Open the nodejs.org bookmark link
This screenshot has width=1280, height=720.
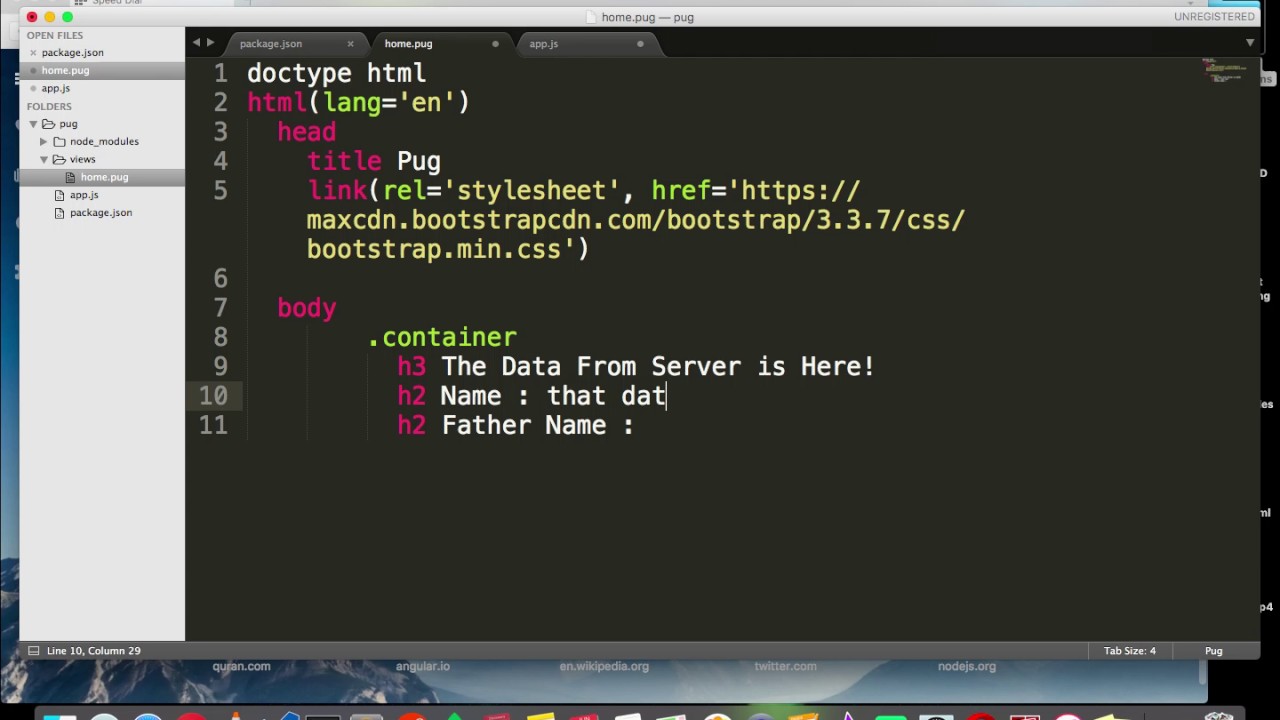coord(966,666)
